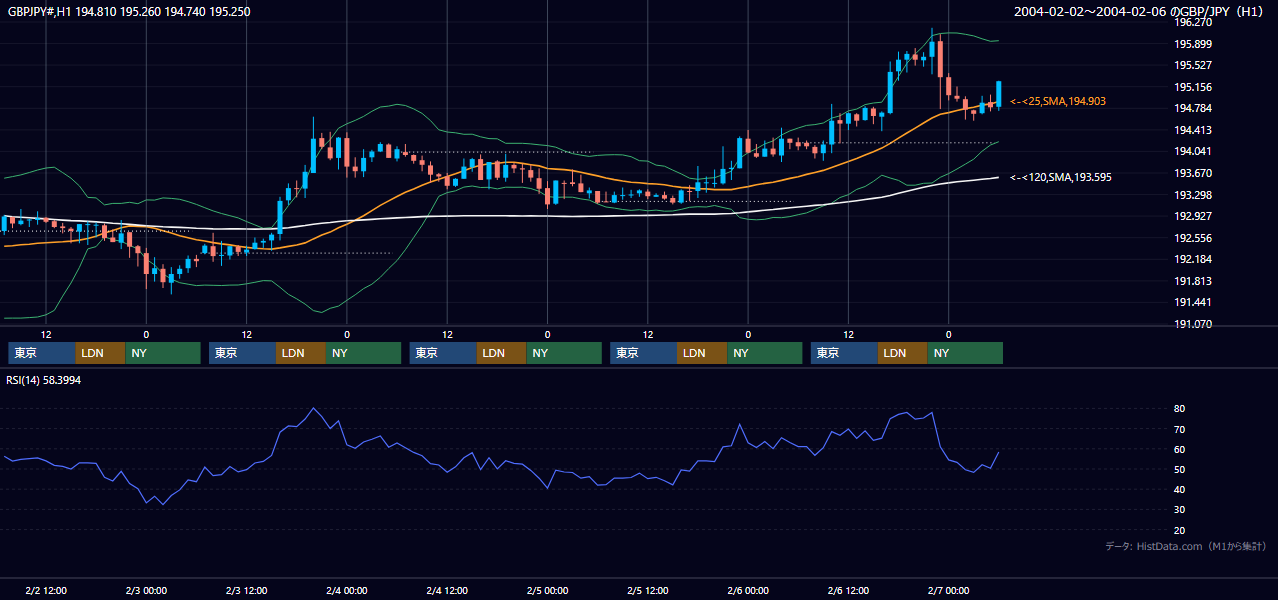The width and height of the screenshot is (1278, 600).
Task: Click the 2/5 00:00 date label
Action: (x=547, y=590)
